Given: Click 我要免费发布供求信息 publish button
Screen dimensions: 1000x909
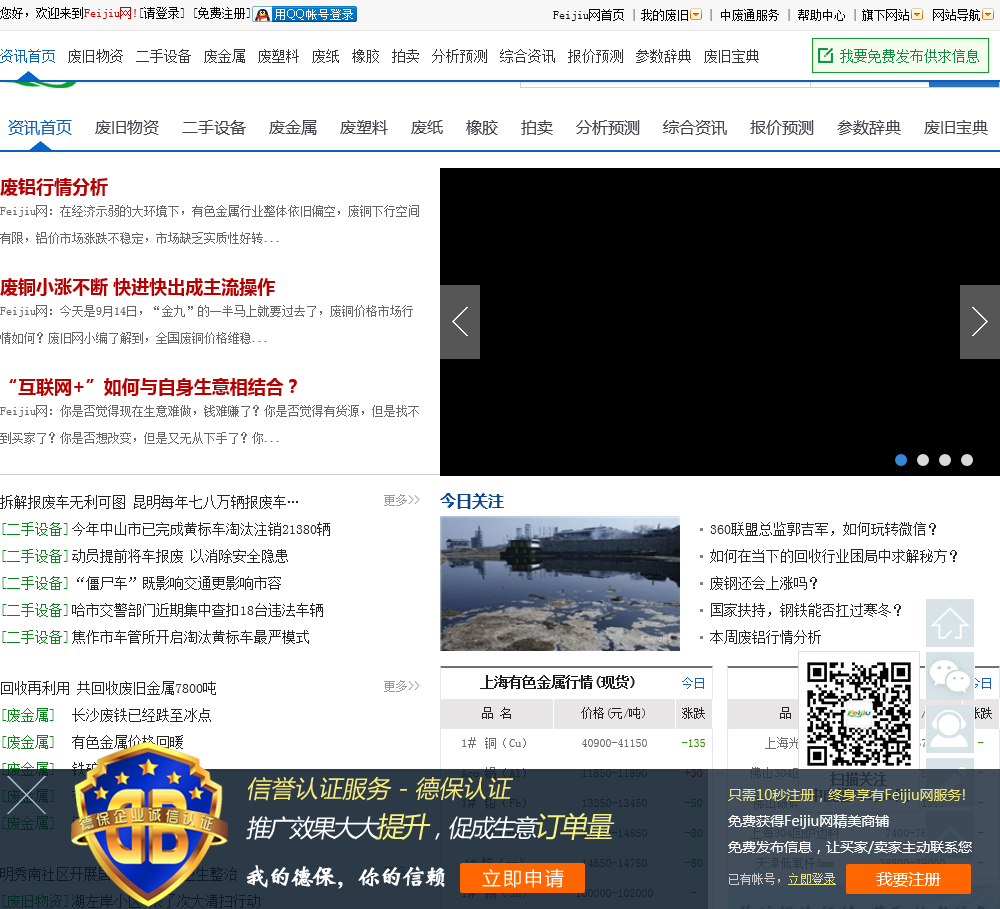Looking at the screenshot, I should (900, 56).
